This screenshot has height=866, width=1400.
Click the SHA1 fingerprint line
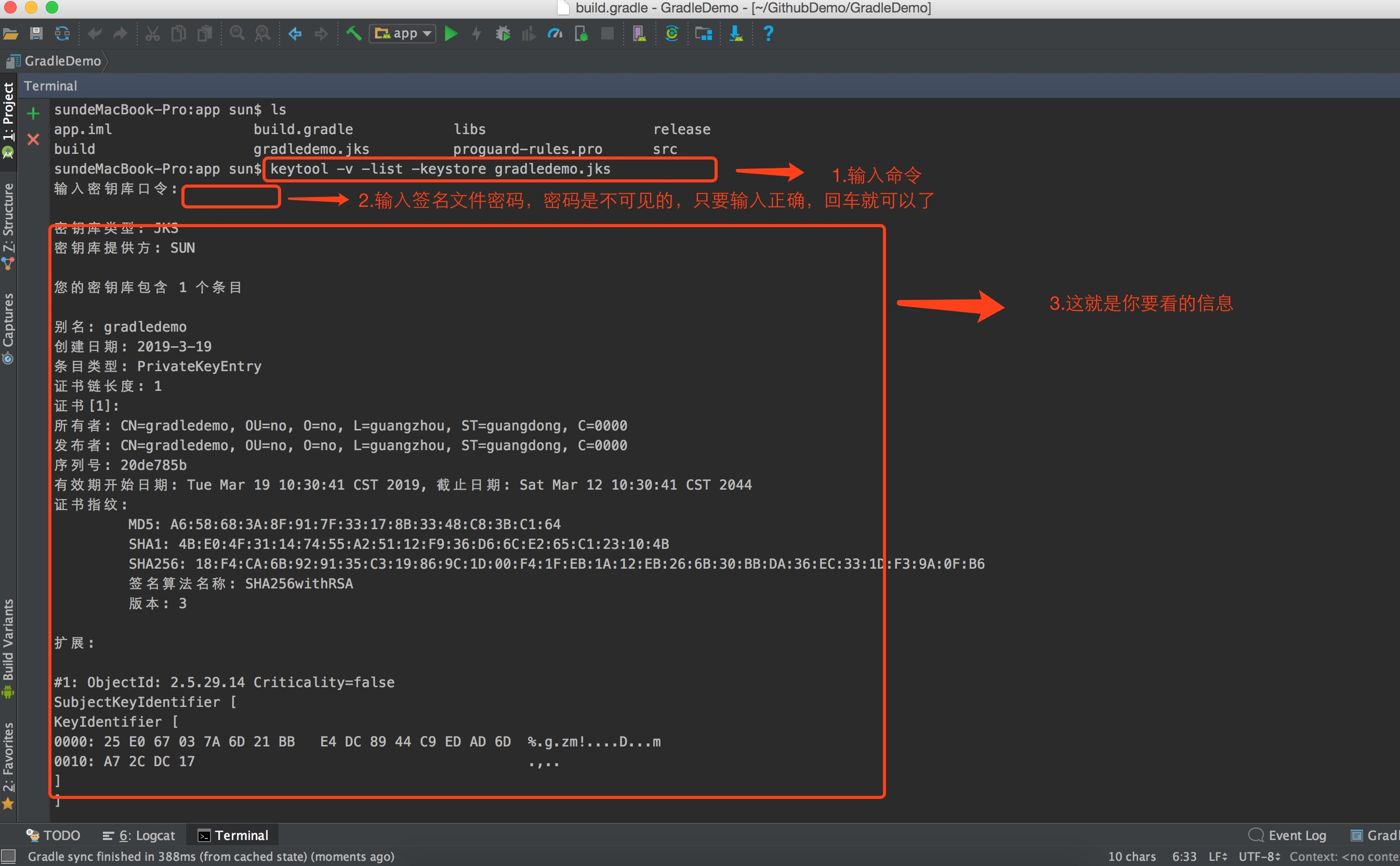[399, 544]
